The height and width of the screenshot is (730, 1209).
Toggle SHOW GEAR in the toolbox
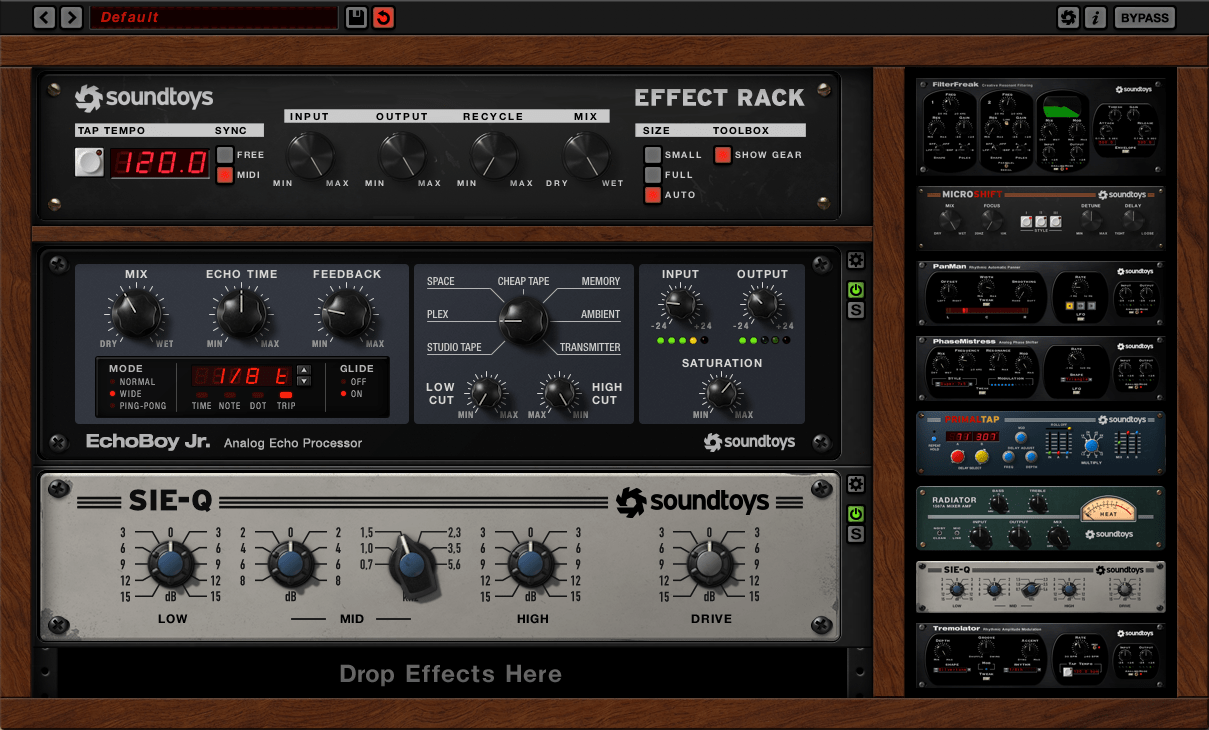722,155
